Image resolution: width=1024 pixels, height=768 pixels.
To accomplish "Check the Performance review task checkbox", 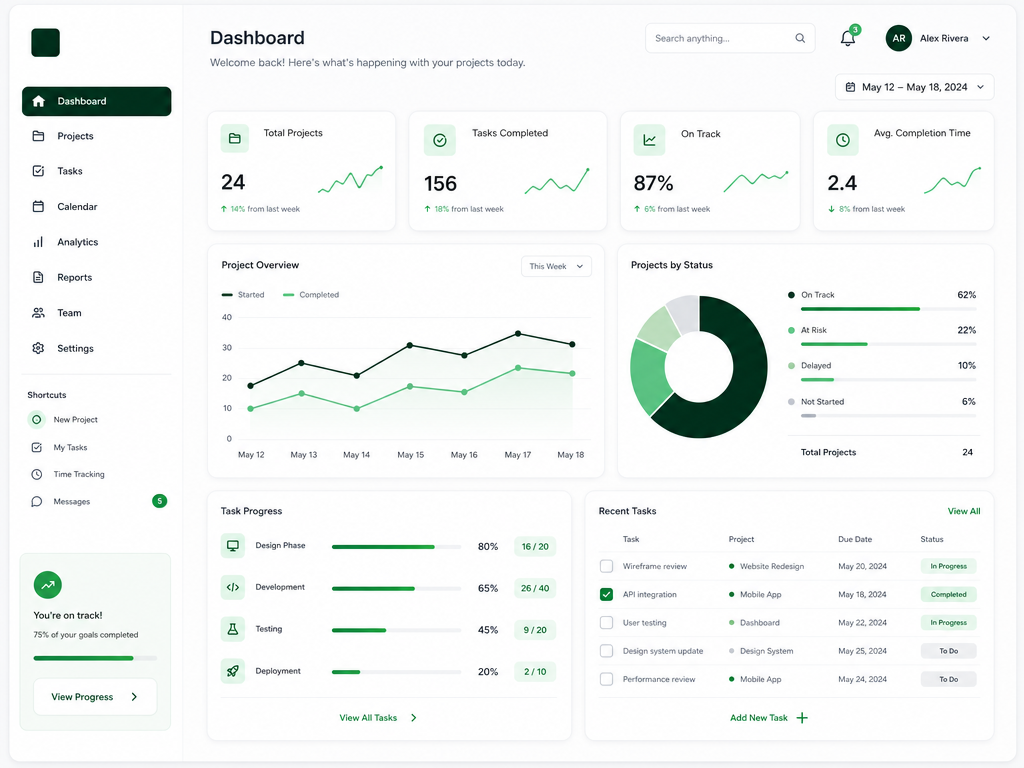I will (x=606, y=679).
